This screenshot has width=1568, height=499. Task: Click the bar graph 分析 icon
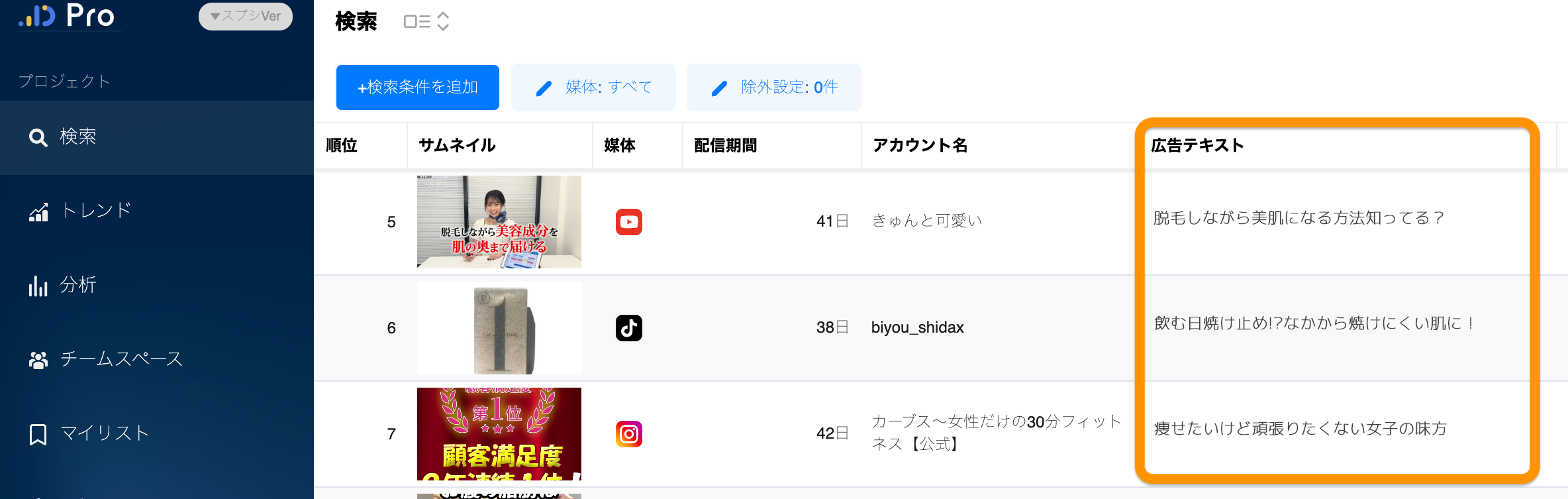38,286
